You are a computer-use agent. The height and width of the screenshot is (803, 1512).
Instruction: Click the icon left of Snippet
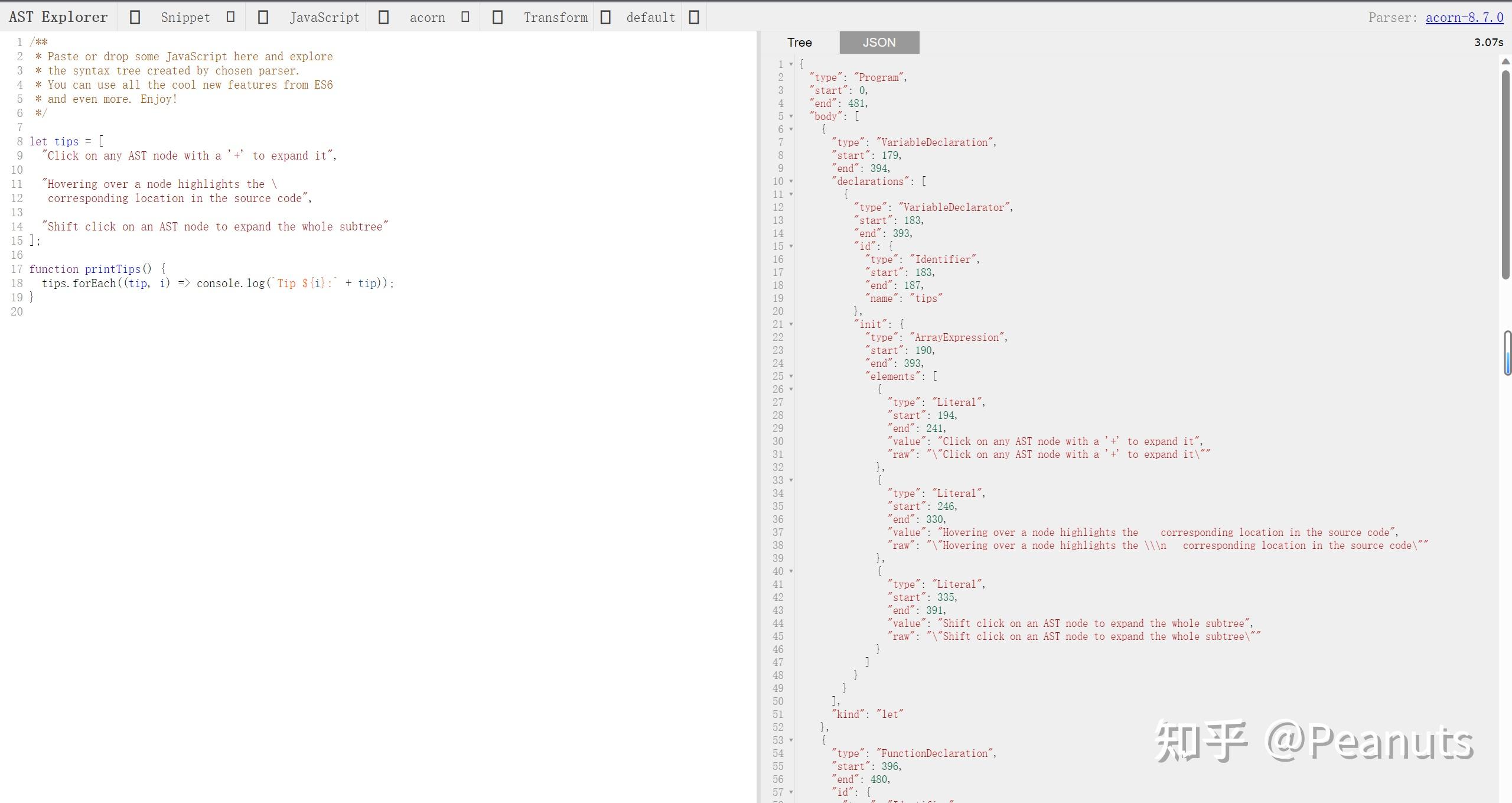[135, 18]
